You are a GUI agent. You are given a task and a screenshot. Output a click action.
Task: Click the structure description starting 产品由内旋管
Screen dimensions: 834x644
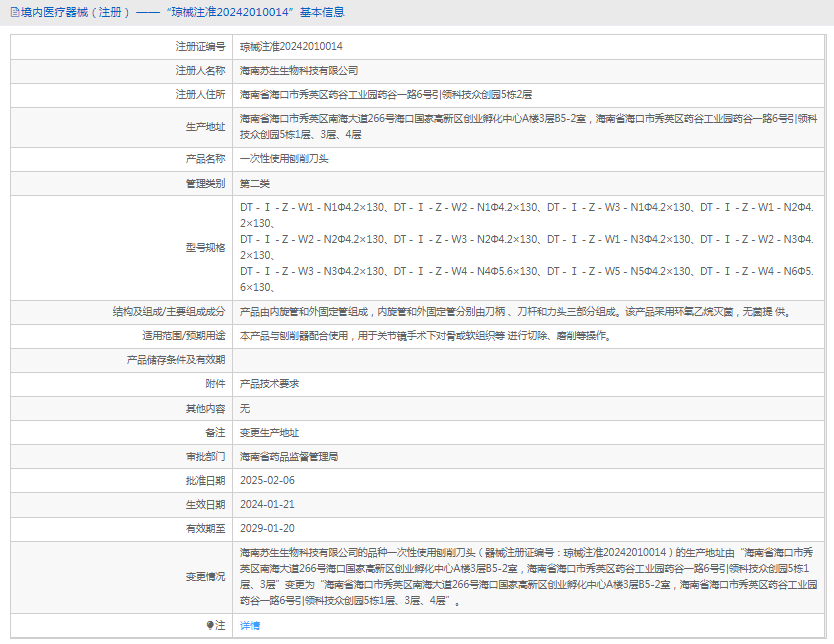[516, 312]
